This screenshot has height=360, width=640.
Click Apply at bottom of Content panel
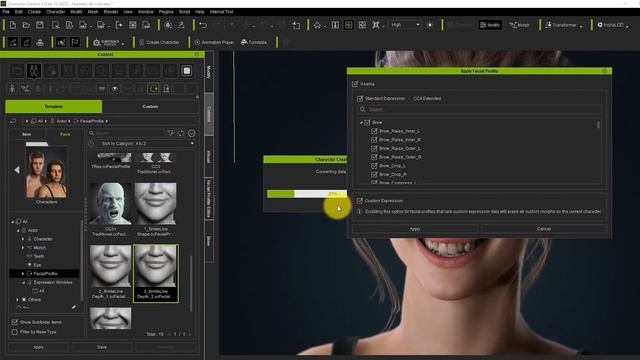[x=38, y=347]
